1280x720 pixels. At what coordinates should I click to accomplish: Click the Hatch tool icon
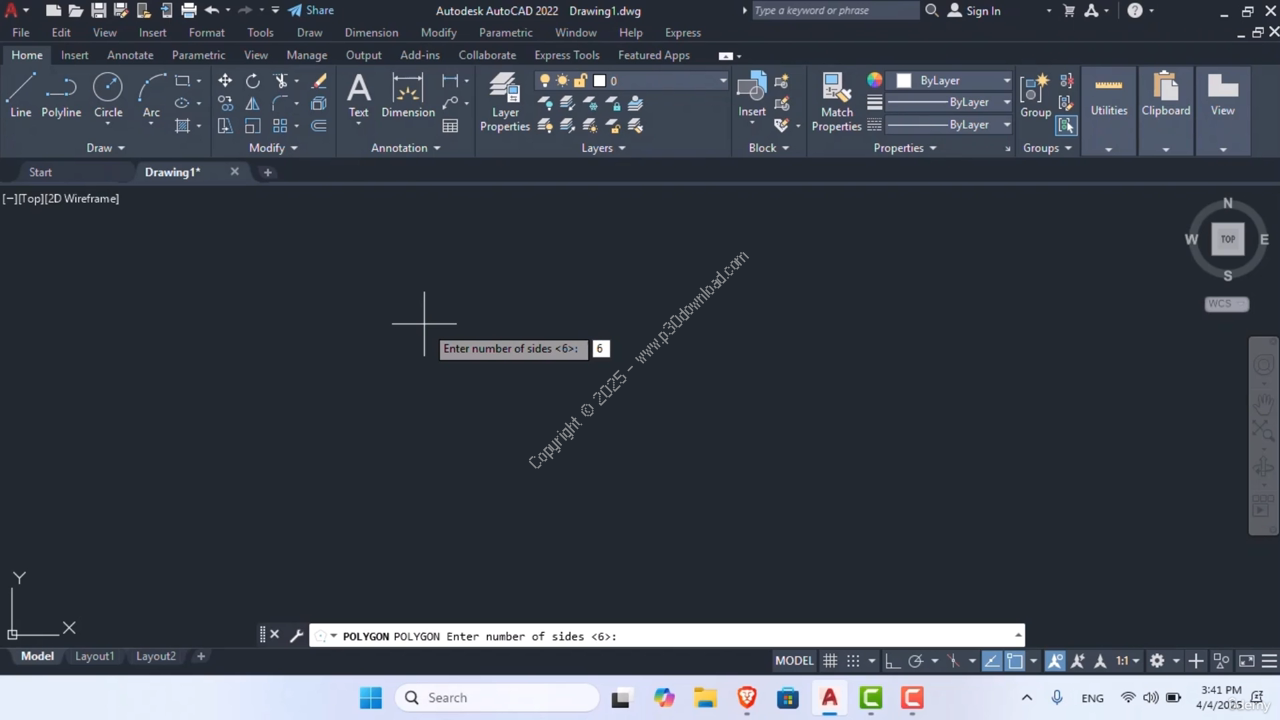182,126
